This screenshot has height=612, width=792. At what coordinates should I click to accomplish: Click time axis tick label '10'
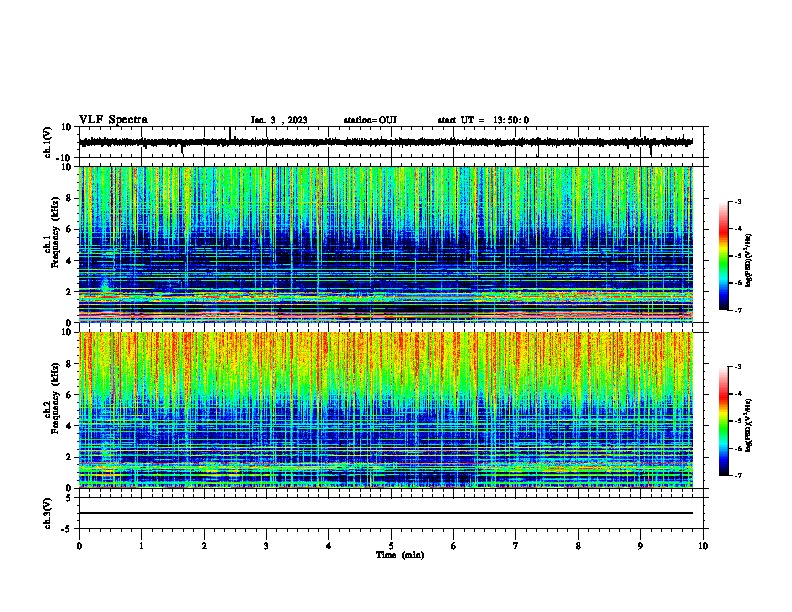point(703,546)
